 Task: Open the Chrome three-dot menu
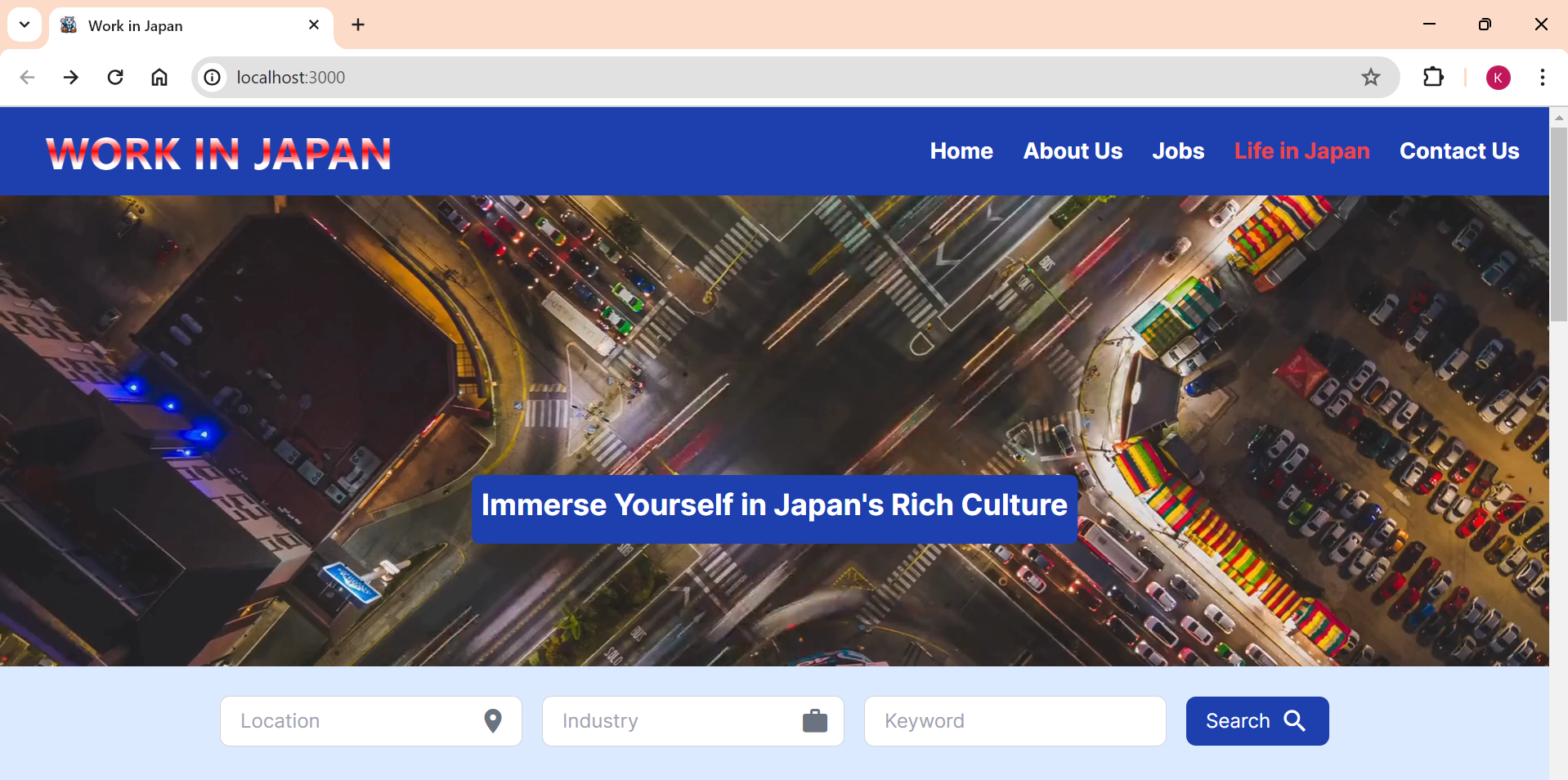[1542, 77]
